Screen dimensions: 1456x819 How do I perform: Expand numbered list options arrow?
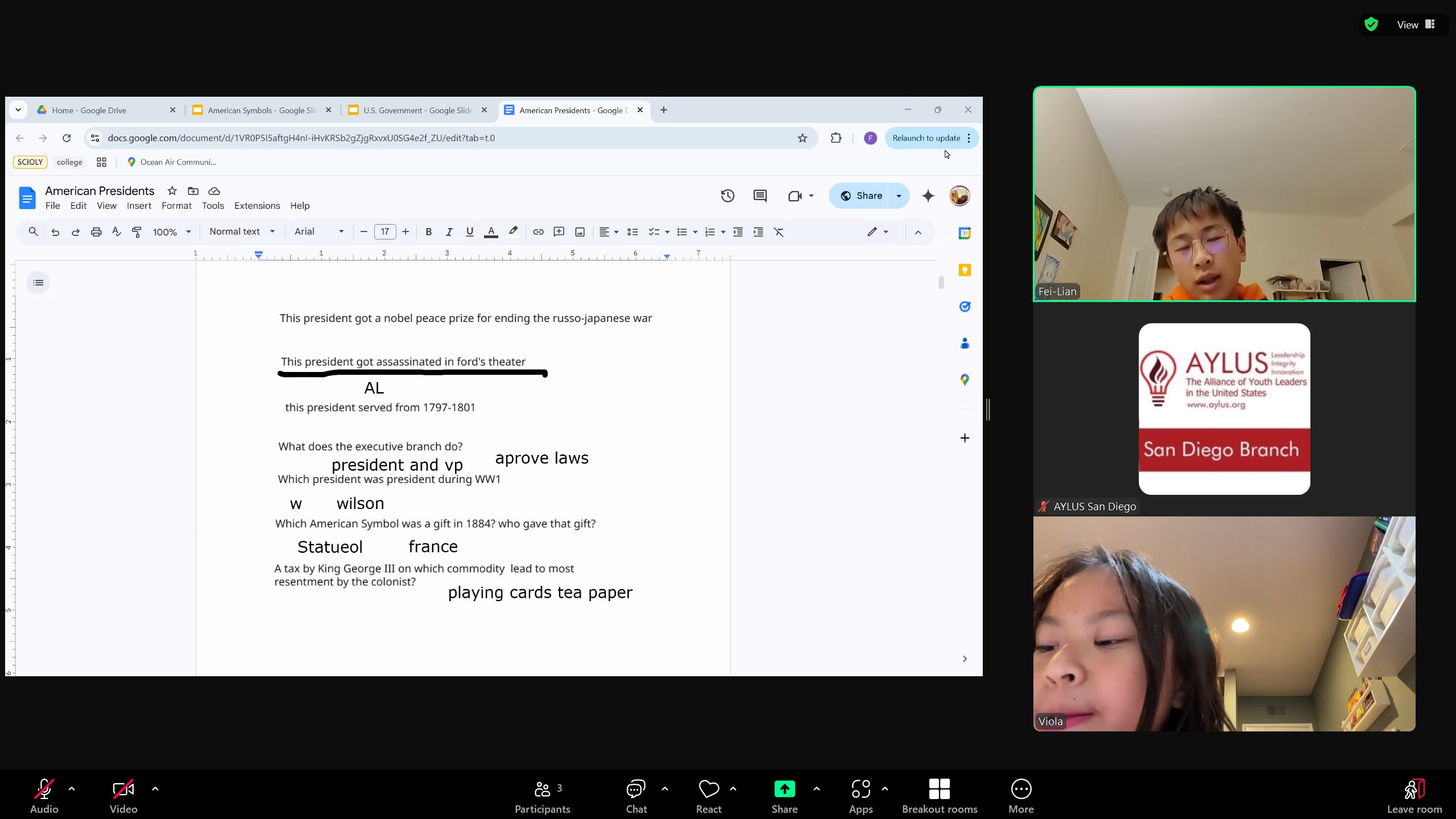tap(723, 232)
